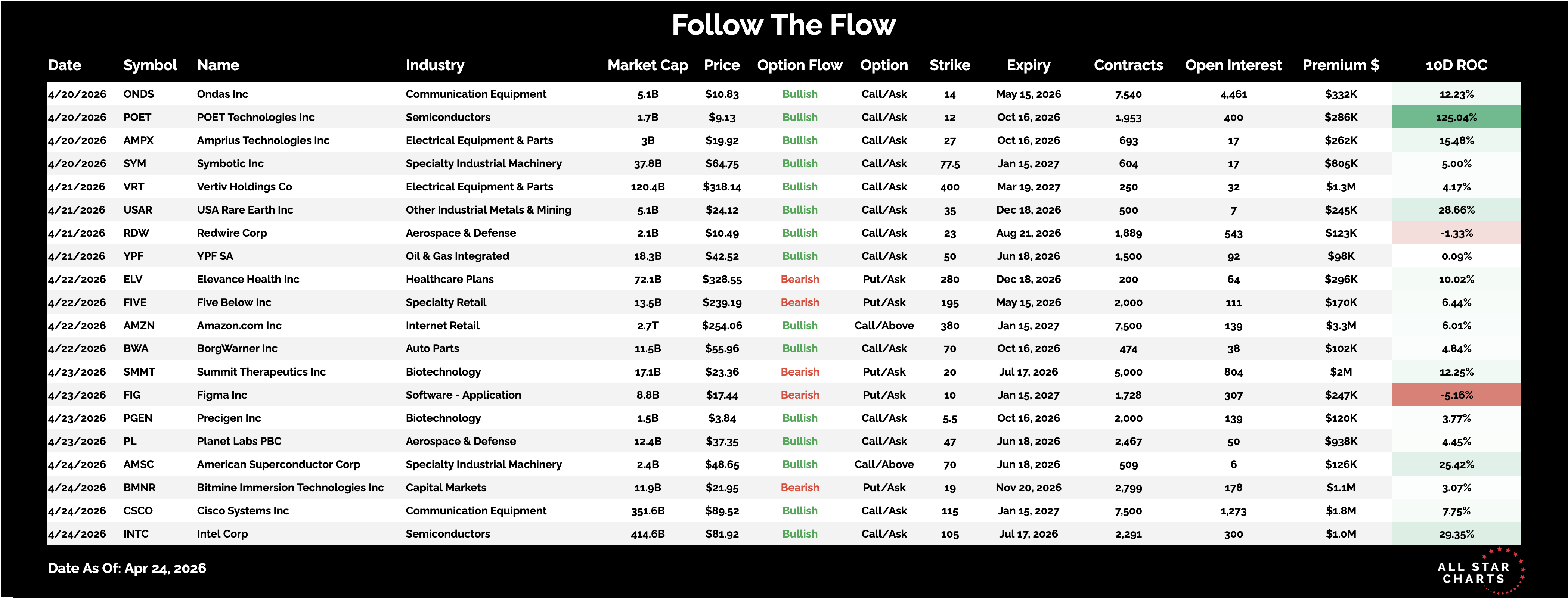The width and height of the screenshot is (1568, 598).
Task: Click the Symbol column header
Action: coord(150,65)
